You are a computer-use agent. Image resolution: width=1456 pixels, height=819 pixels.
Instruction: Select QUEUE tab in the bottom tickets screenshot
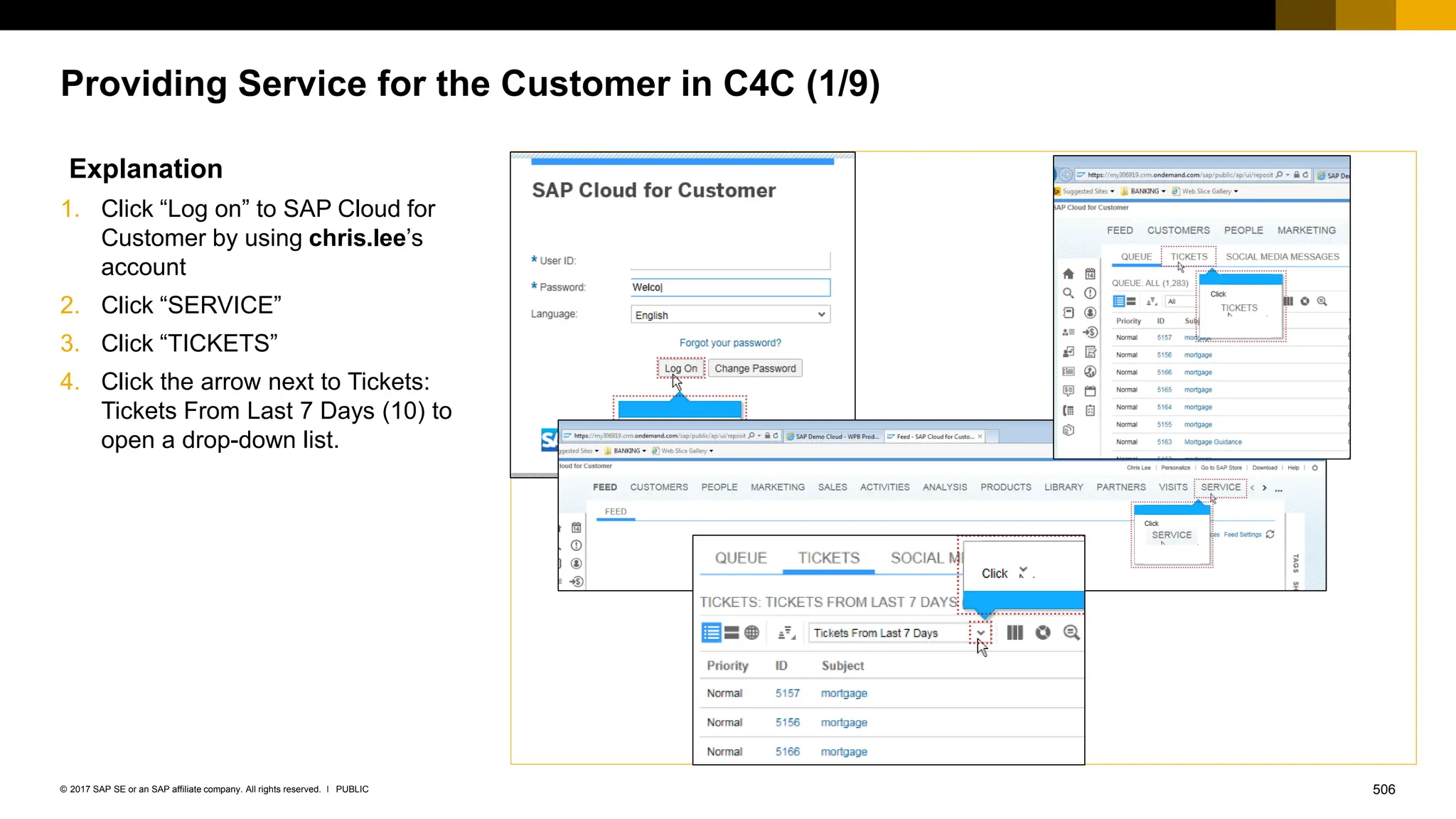click(741, 558)
